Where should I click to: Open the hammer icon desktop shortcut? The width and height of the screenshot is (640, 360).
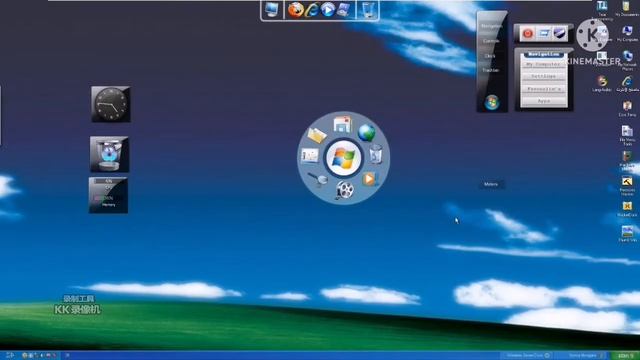pos(627,186)
